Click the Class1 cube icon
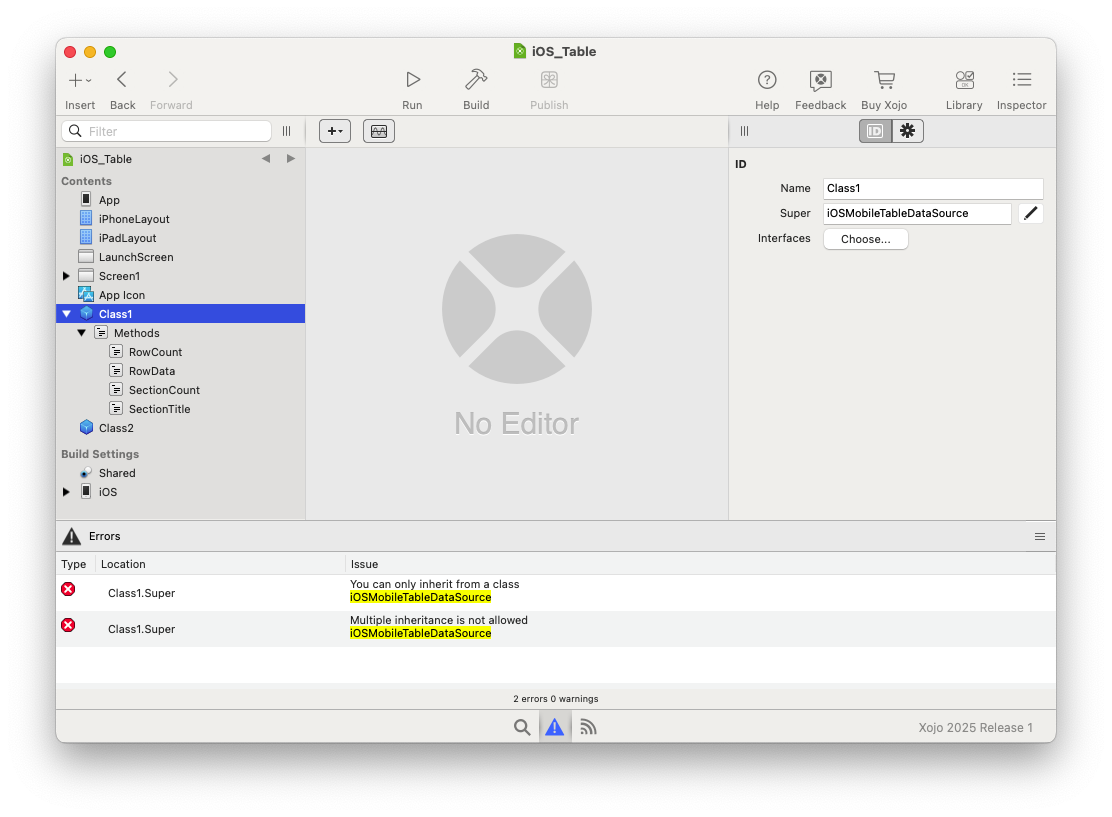The image size is (1112, 817). 87,313
